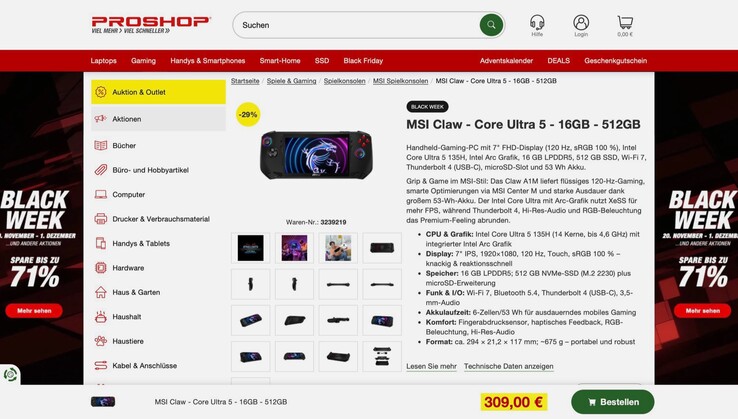Click the Technische Daten anzeigen link

point(508,366)
